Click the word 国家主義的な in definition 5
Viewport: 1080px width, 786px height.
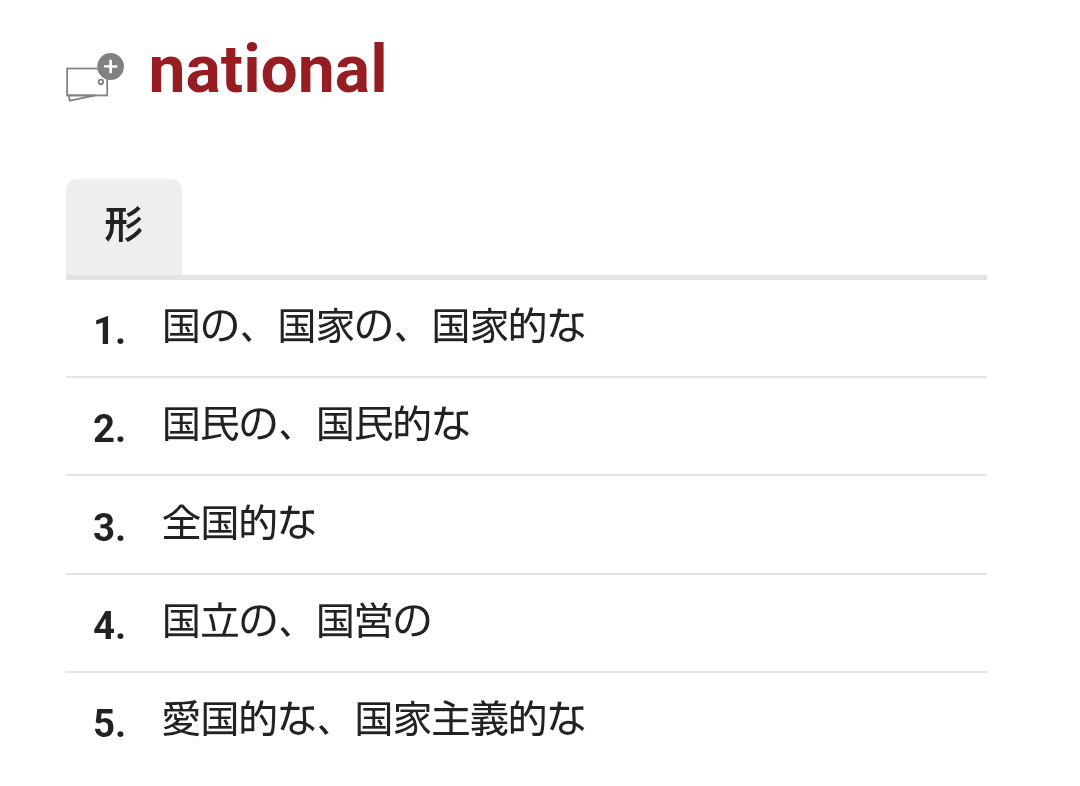[x=470, y=718]
